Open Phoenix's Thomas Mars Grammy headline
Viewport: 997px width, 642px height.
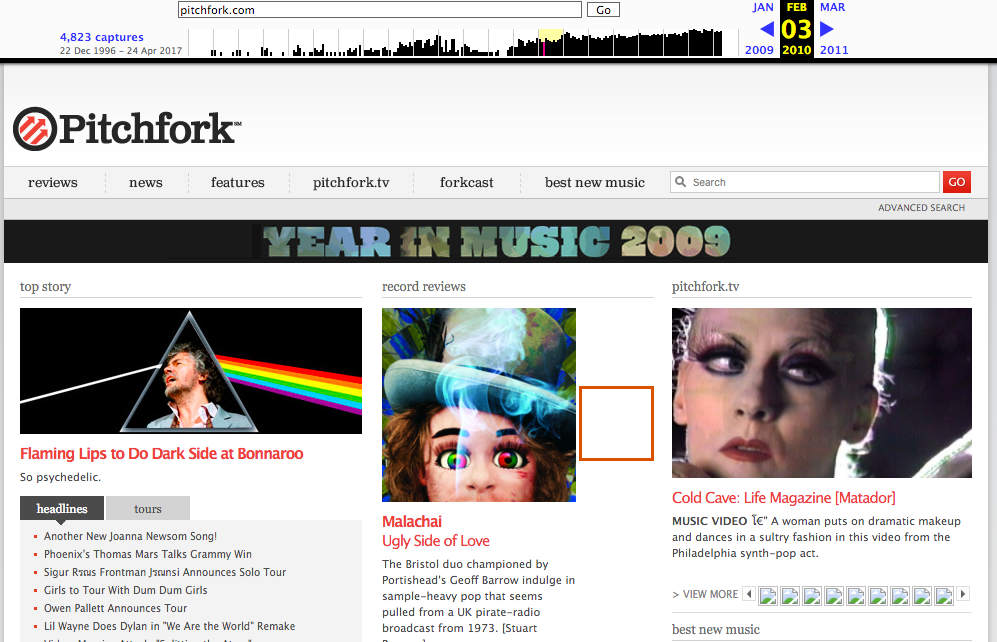[148, 554]
